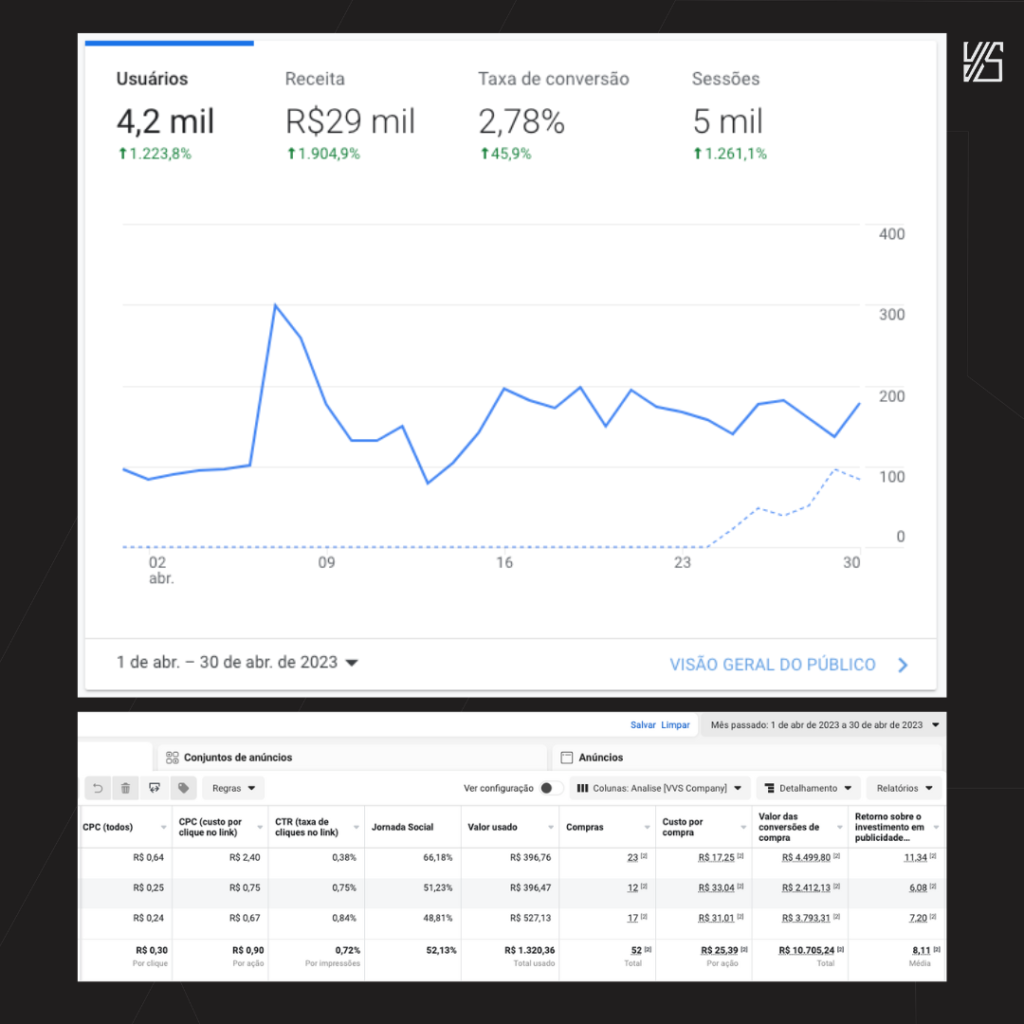Viewport: 1024px width, 1024px height.
Task: Click the Anúncios tab icon
Action: pyautogui.click(x=567, y=758)
